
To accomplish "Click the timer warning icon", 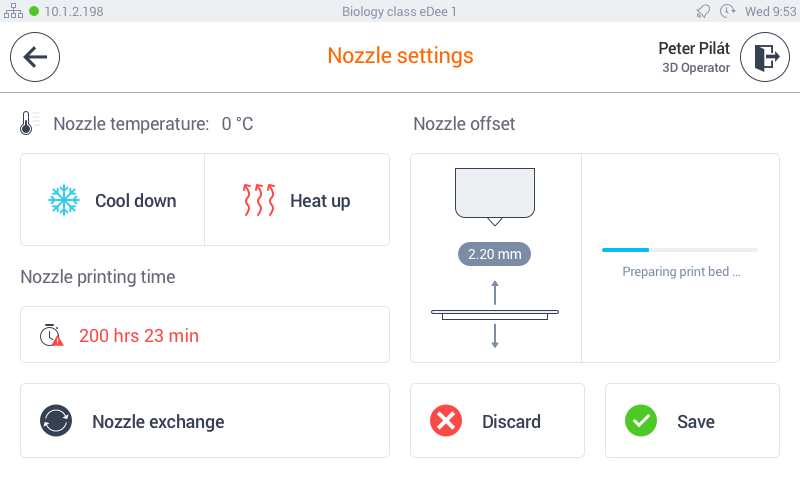I will coord(52,335).
